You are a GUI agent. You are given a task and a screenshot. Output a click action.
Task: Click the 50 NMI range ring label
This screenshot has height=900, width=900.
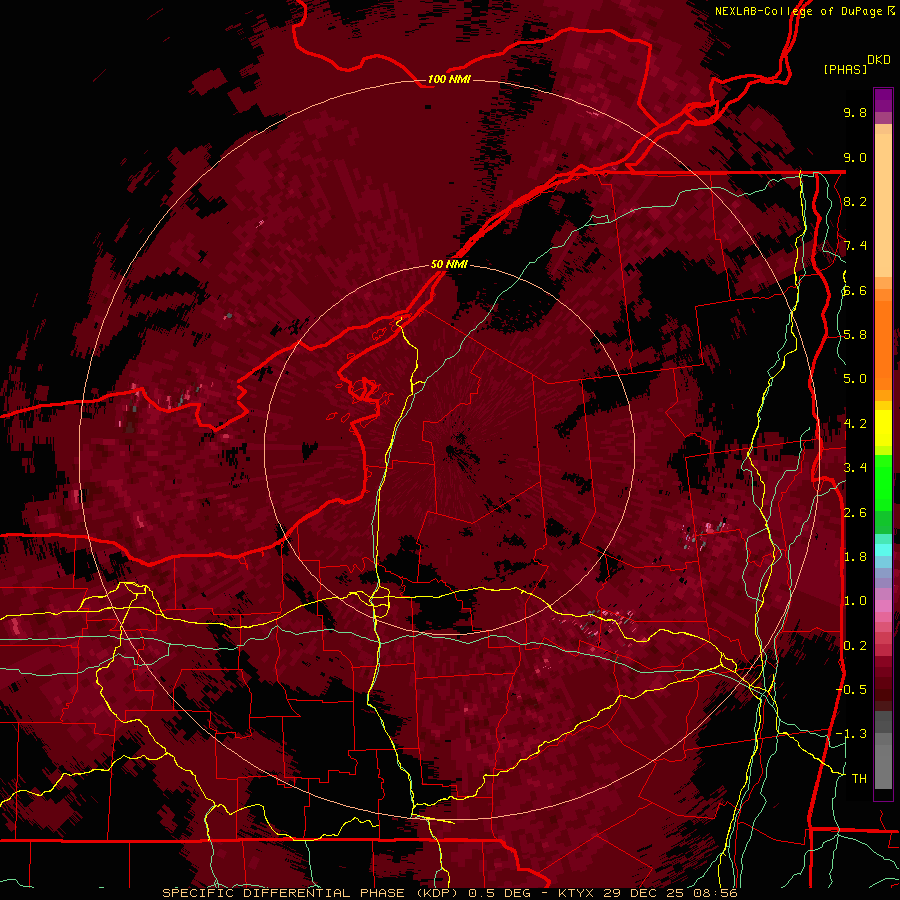pyautogui.click(x=449, y=264)
